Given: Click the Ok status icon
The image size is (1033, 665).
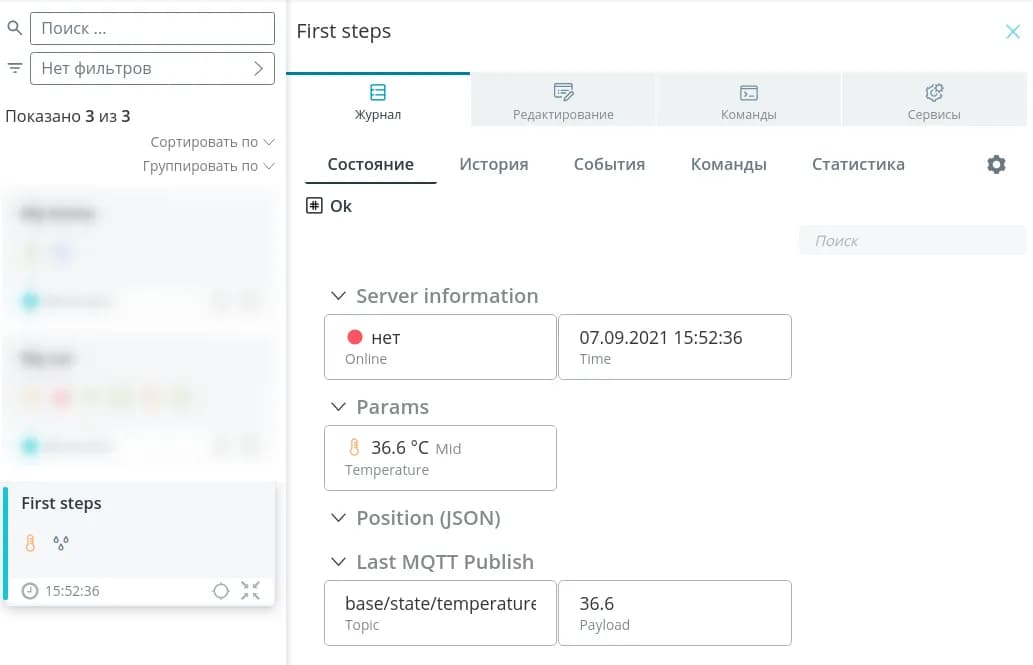Looking at the screenshot, I should click(314, 206).
